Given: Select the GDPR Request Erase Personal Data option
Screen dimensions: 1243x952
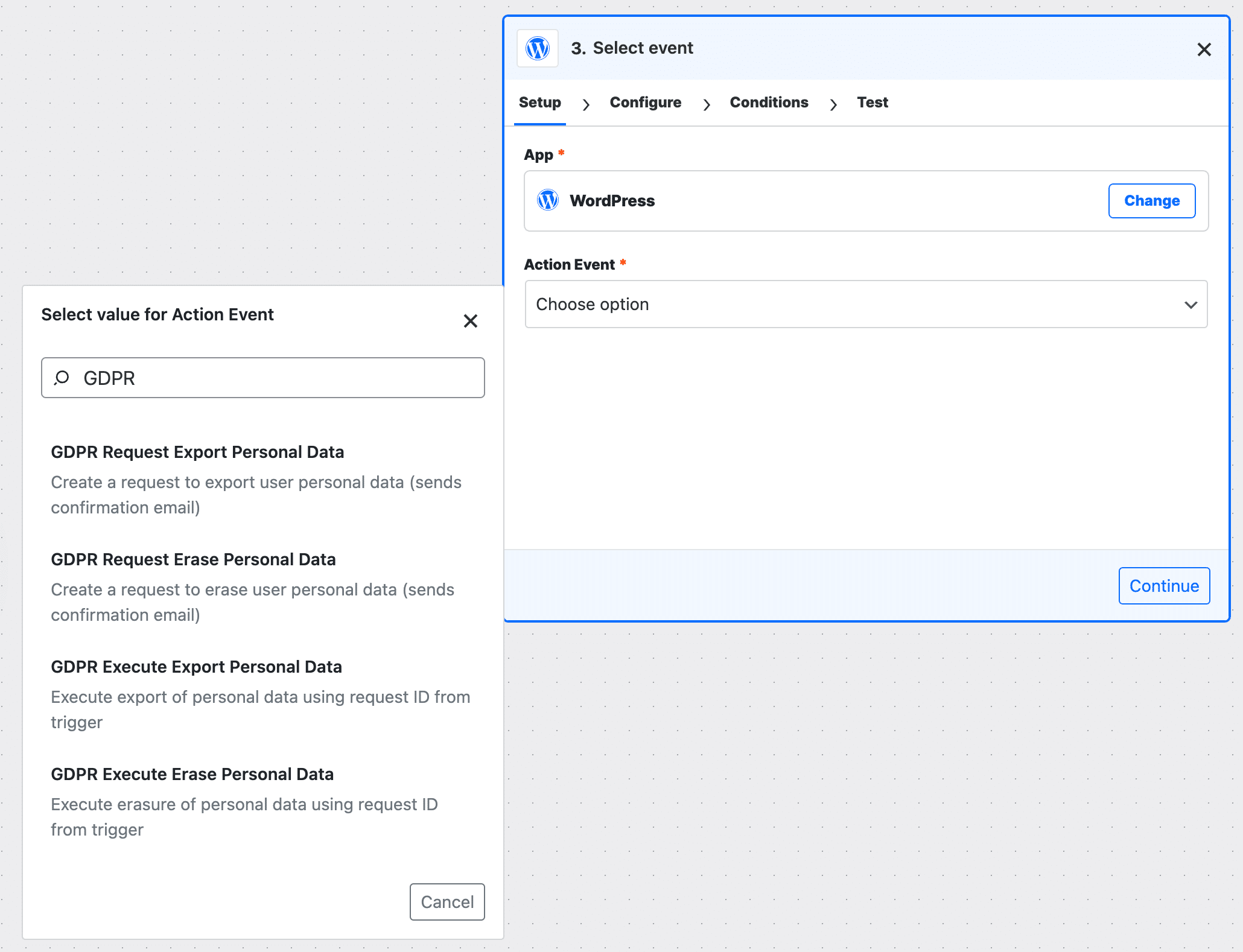Looking at the screenshot, I should click(x=194, y=559).
